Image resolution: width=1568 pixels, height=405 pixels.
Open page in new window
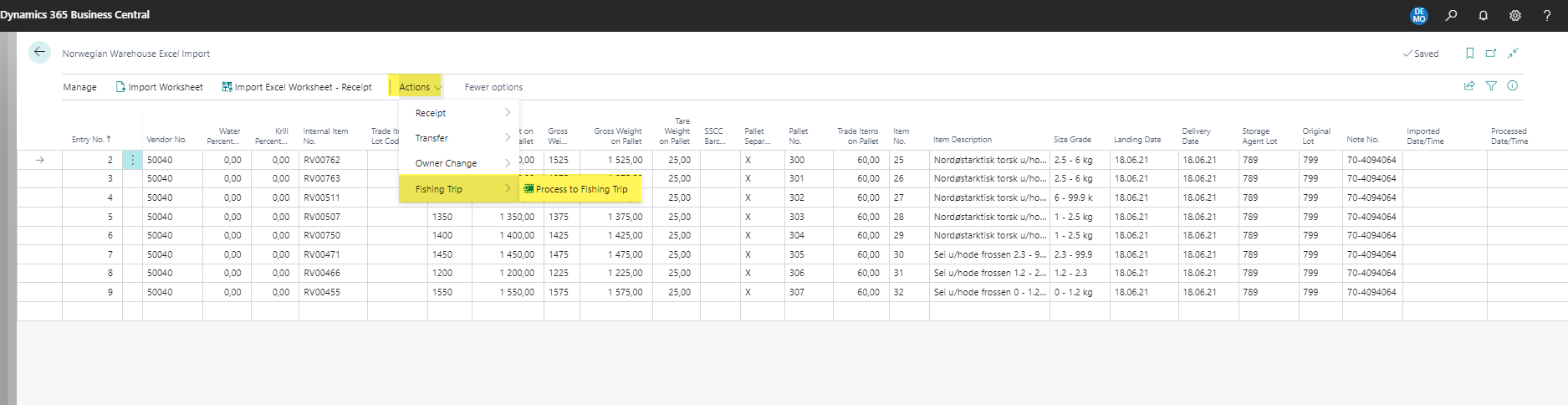pyautogui.click(x=1490, y=54)
